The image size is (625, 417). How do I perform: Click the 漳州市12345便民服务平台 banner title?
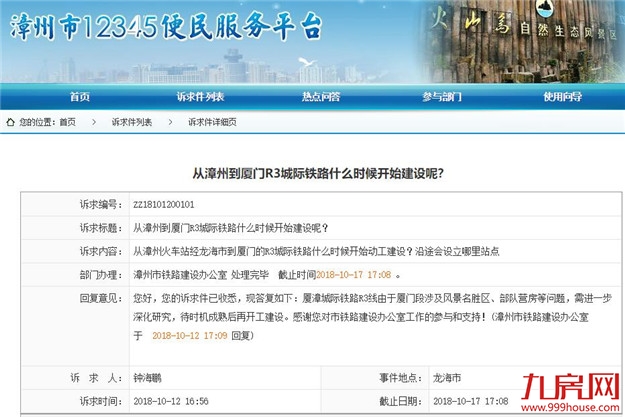coord(166,27)
